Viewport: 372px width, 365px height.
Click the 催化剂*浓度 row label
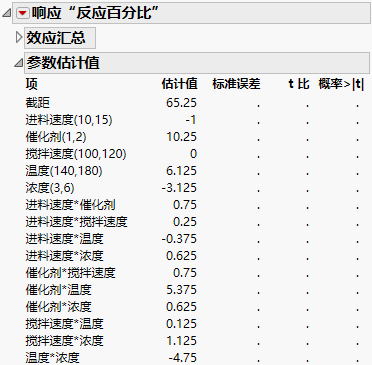coord(58,307)
